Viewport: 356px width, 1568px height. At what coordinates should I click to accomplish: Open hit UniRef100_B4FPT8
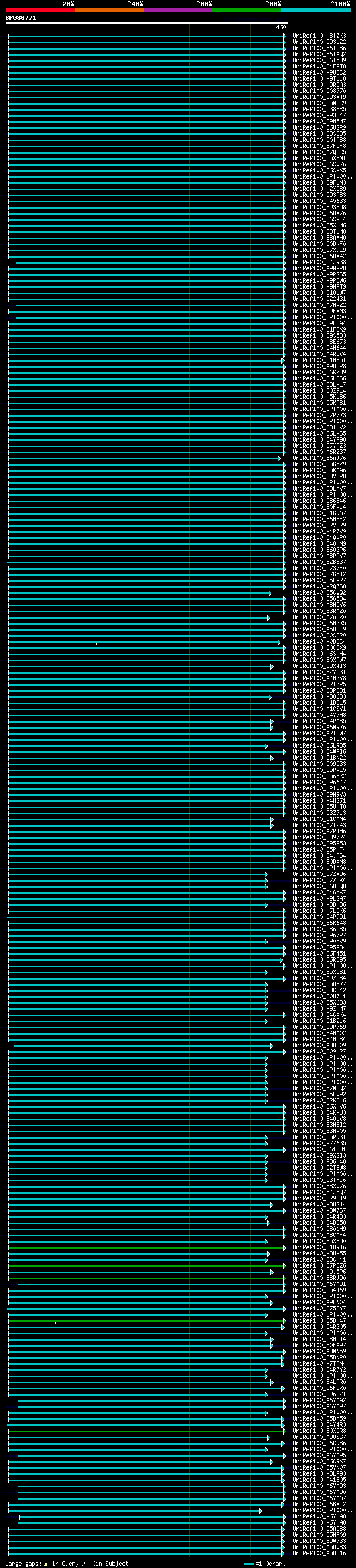(x=319, y=66)
